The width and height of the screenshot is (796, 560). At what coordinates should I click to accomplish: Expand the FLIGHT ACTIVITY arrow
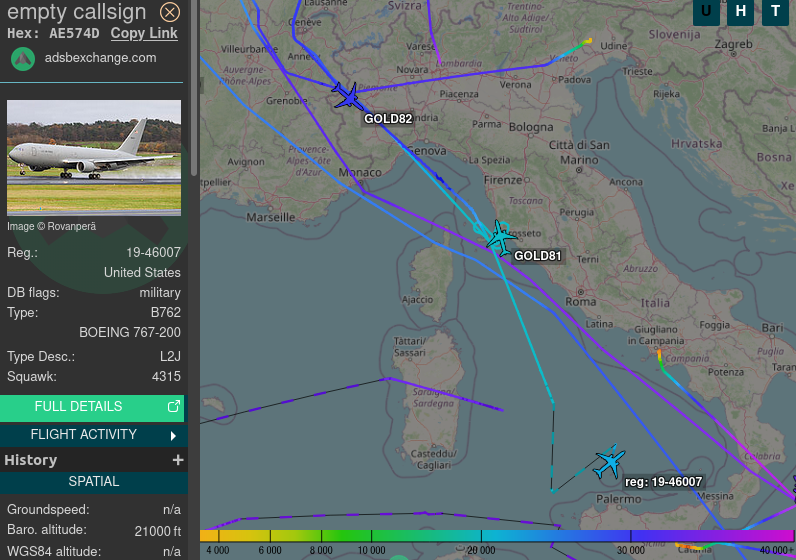(x=173, y=436)
